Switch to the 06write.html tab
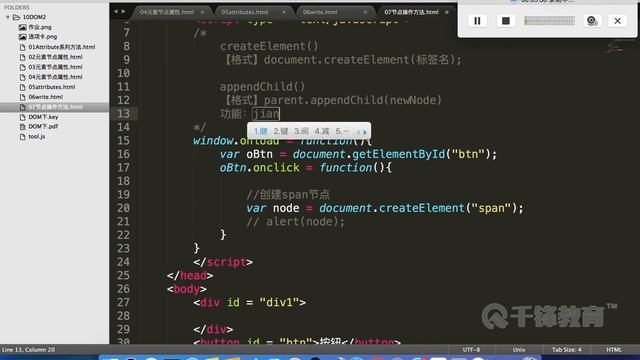This screenshot has width=640, height=360. pos(320,12)
